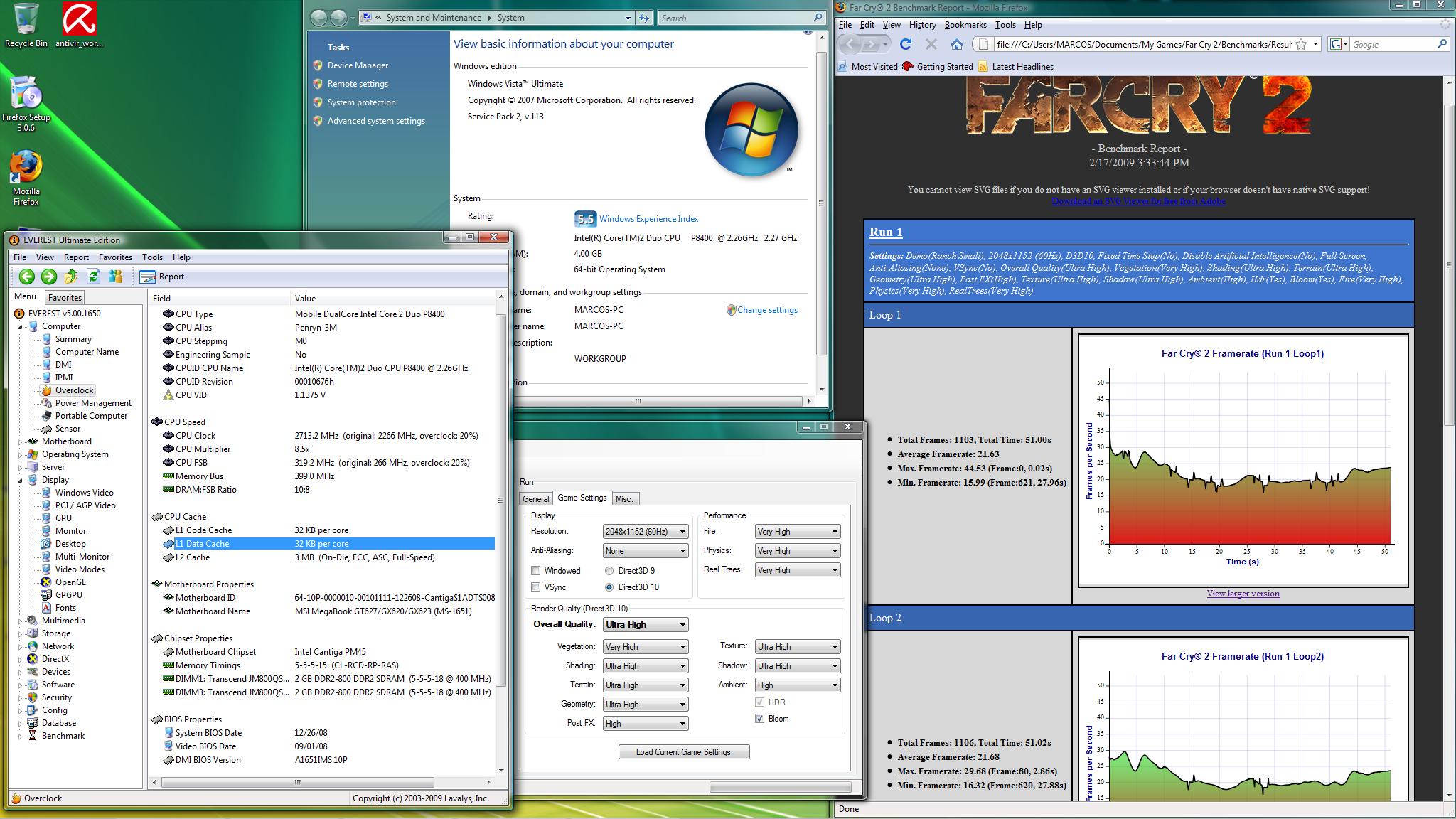Open Firefox Setup 3.0.6 desktop icon
The width and height of the screenshot is (1456, 819).
[x=26, y=104]
